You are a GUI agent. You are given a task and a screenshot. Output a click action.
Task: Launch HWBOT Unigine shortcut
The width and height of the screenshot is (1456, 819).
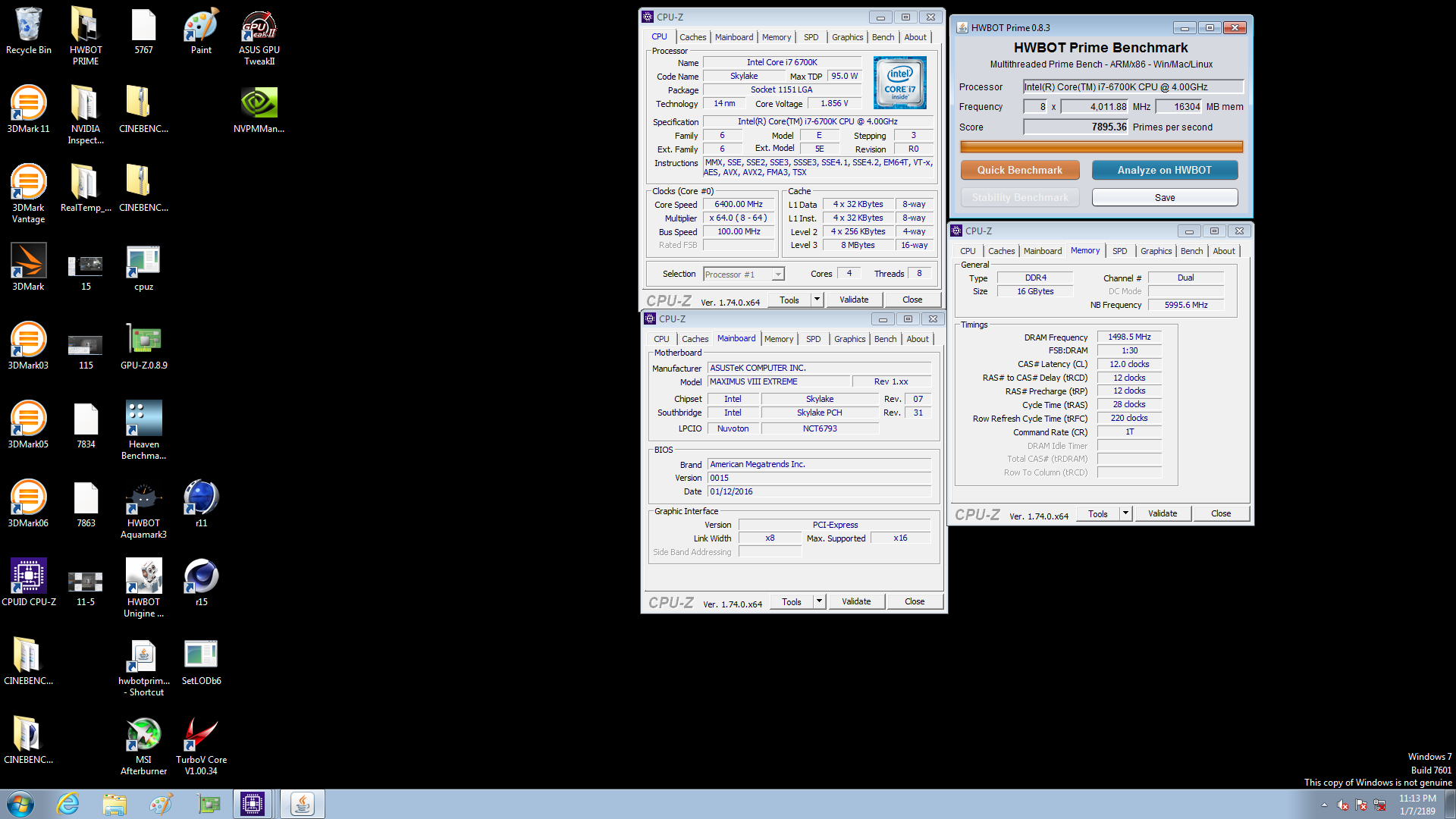click(x=143, y=587)
